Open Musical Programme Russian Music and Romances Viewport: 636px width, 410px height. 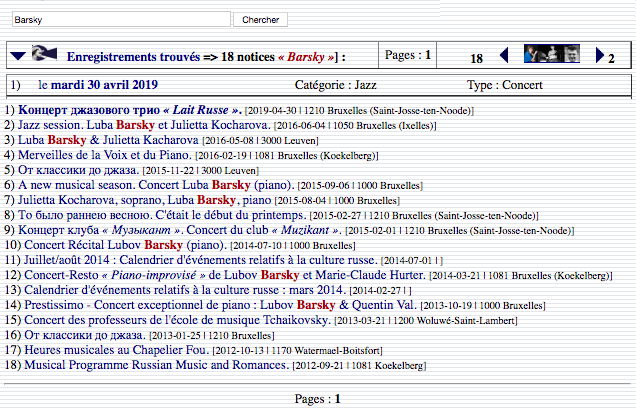pyautogui.click(x=156, y=365)
